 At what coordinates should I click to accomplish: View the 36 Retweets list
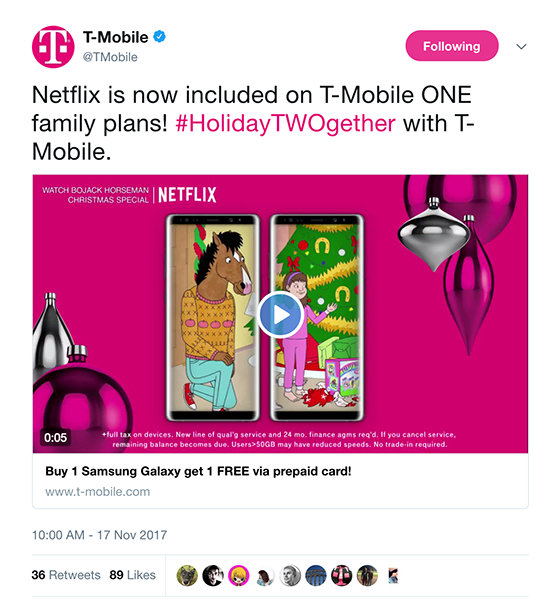66,575
